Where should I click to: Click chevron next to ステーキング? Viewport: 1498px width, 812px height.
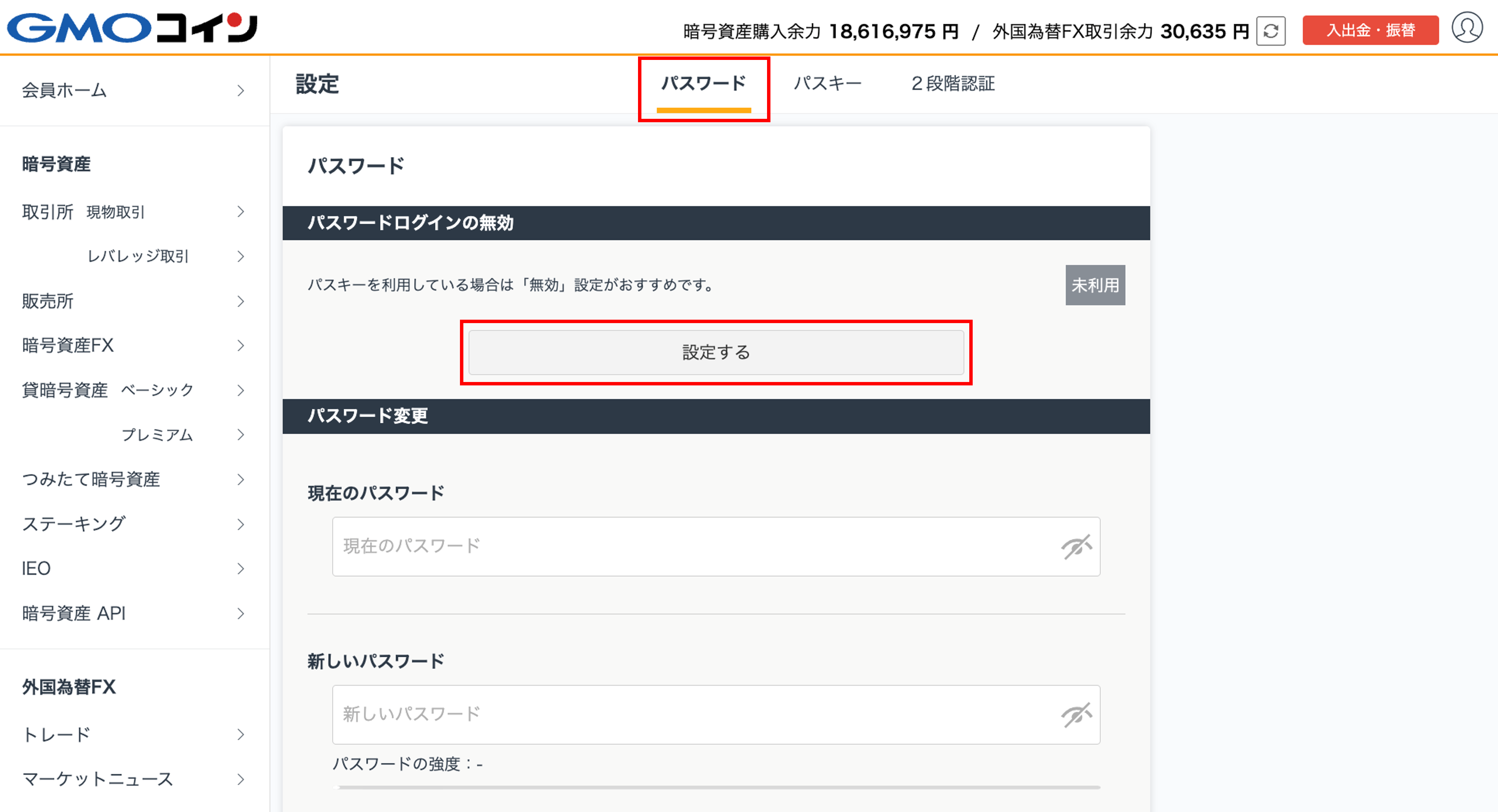241,524
